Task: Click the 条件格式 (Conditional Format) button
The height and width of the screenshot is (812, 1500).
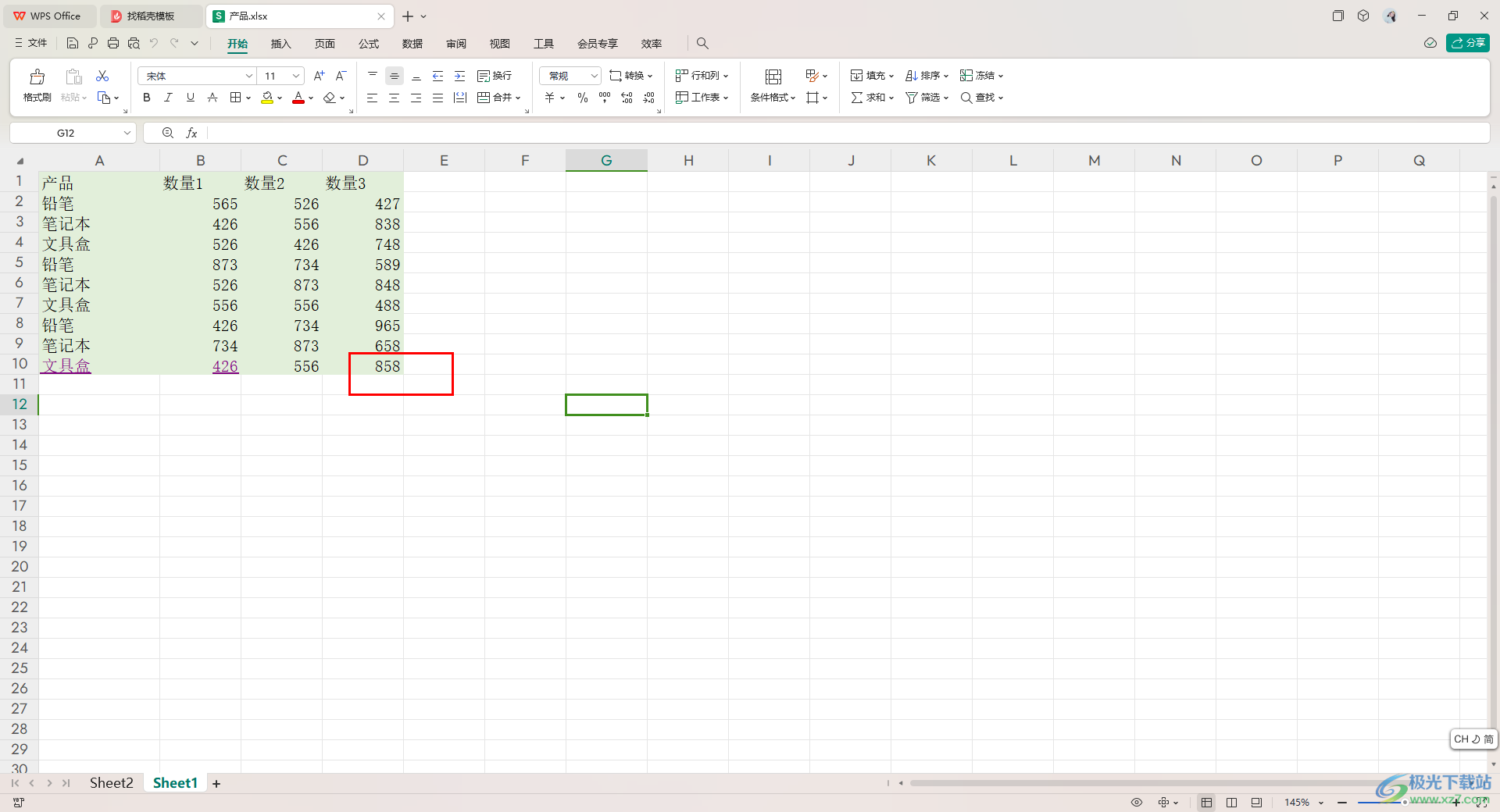Action: coord(773,85)
